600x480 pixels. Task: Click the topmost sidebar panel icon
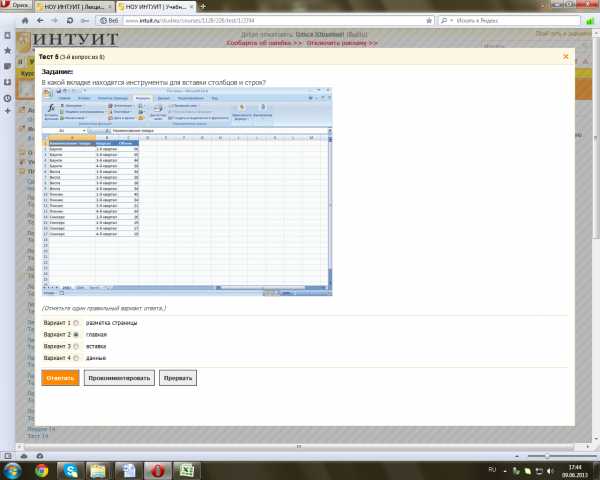tap(7, 36)
